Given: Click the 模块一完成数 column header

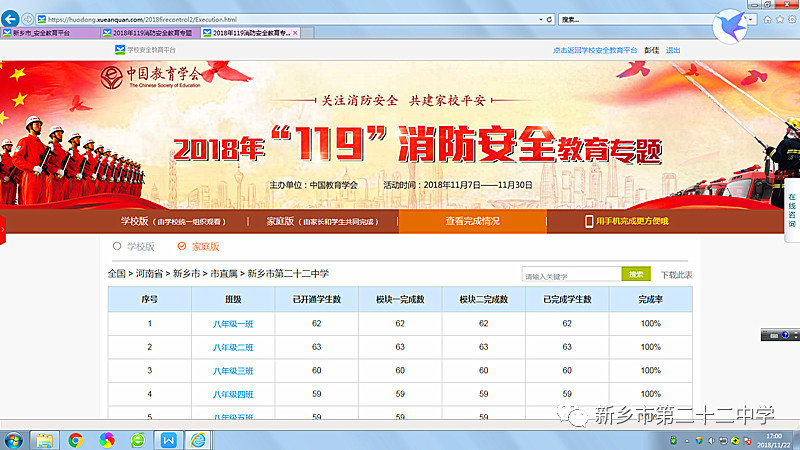Looking at the screenshot, I should 400,299.
